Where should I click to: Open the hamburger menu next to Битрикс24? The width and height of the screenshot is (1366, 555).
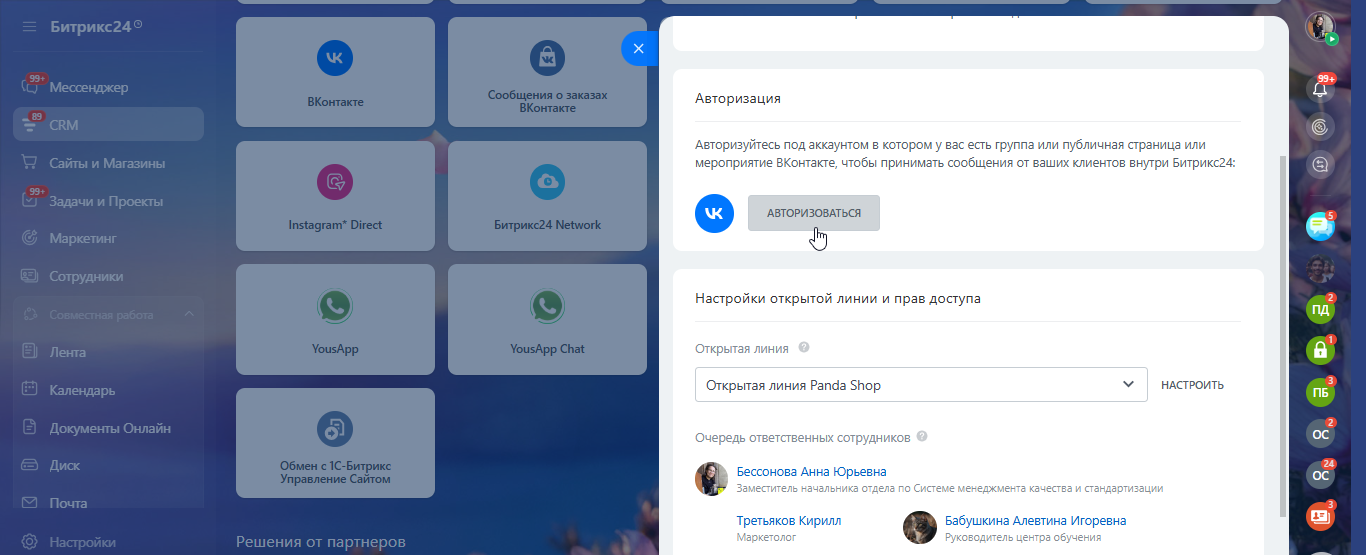click(x=30, y=26)
